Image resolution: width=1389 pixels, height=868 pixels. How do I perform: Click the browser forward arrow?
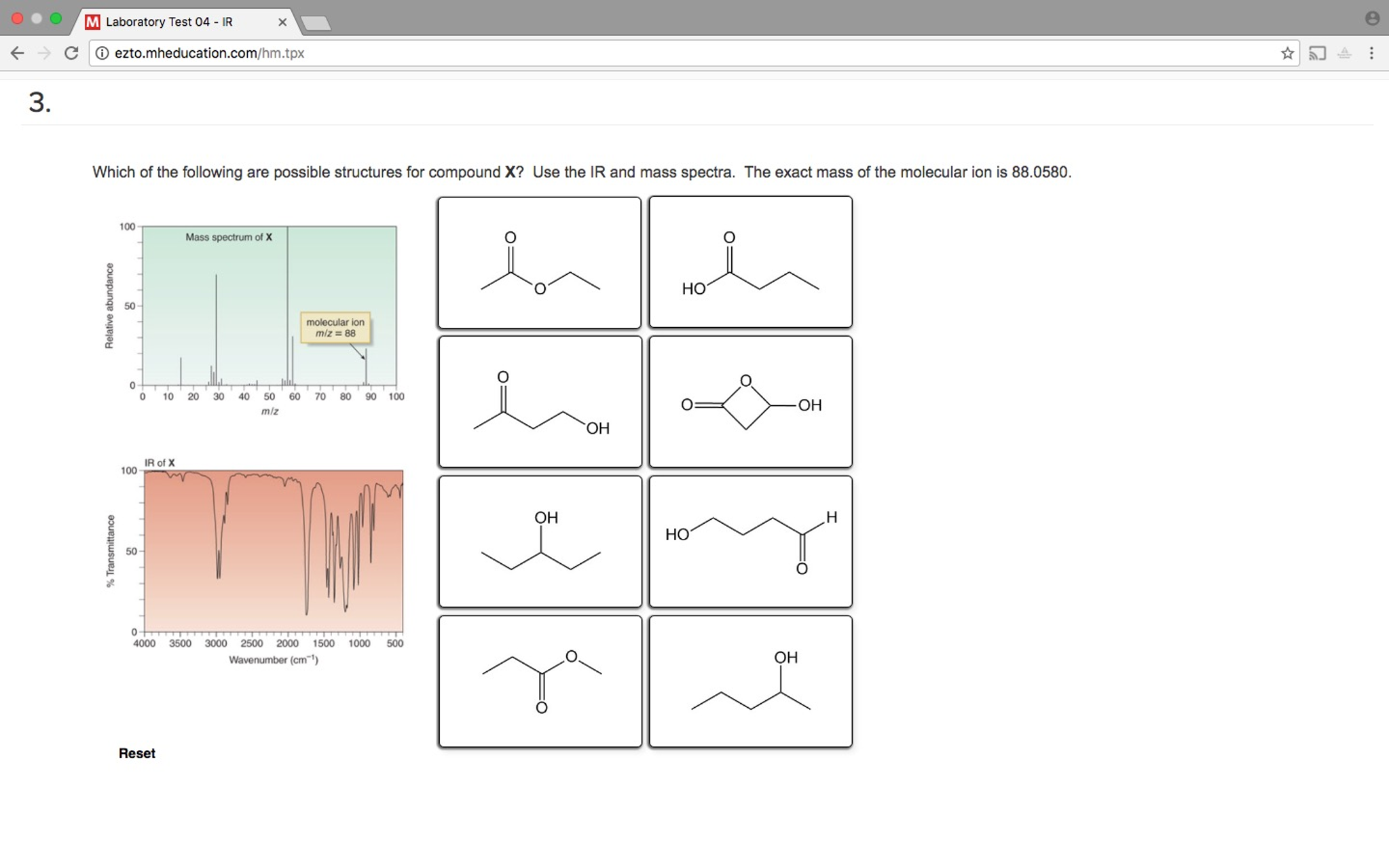44,53
